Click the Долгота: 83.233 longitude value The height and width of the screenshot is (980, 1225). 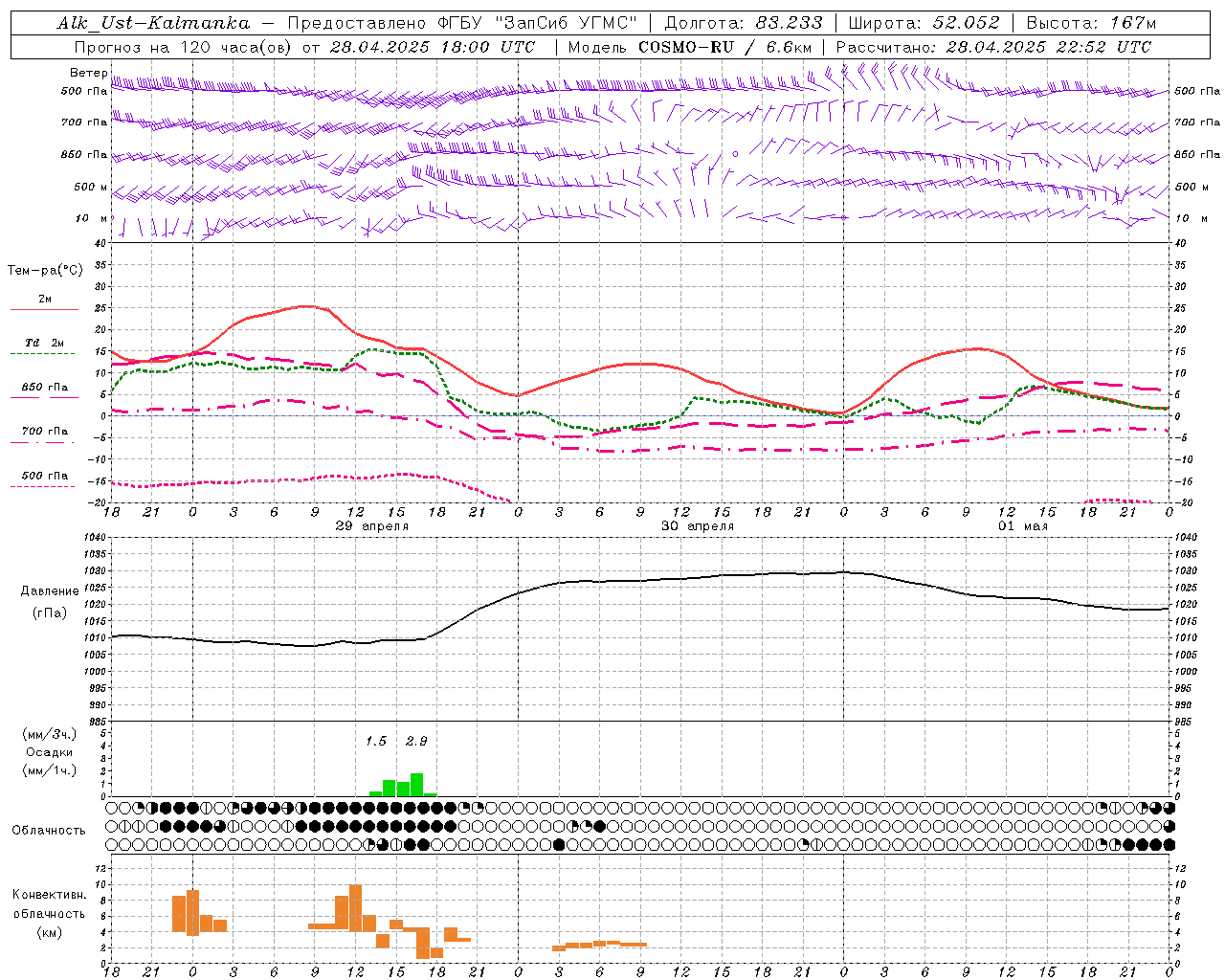[743, 23]
